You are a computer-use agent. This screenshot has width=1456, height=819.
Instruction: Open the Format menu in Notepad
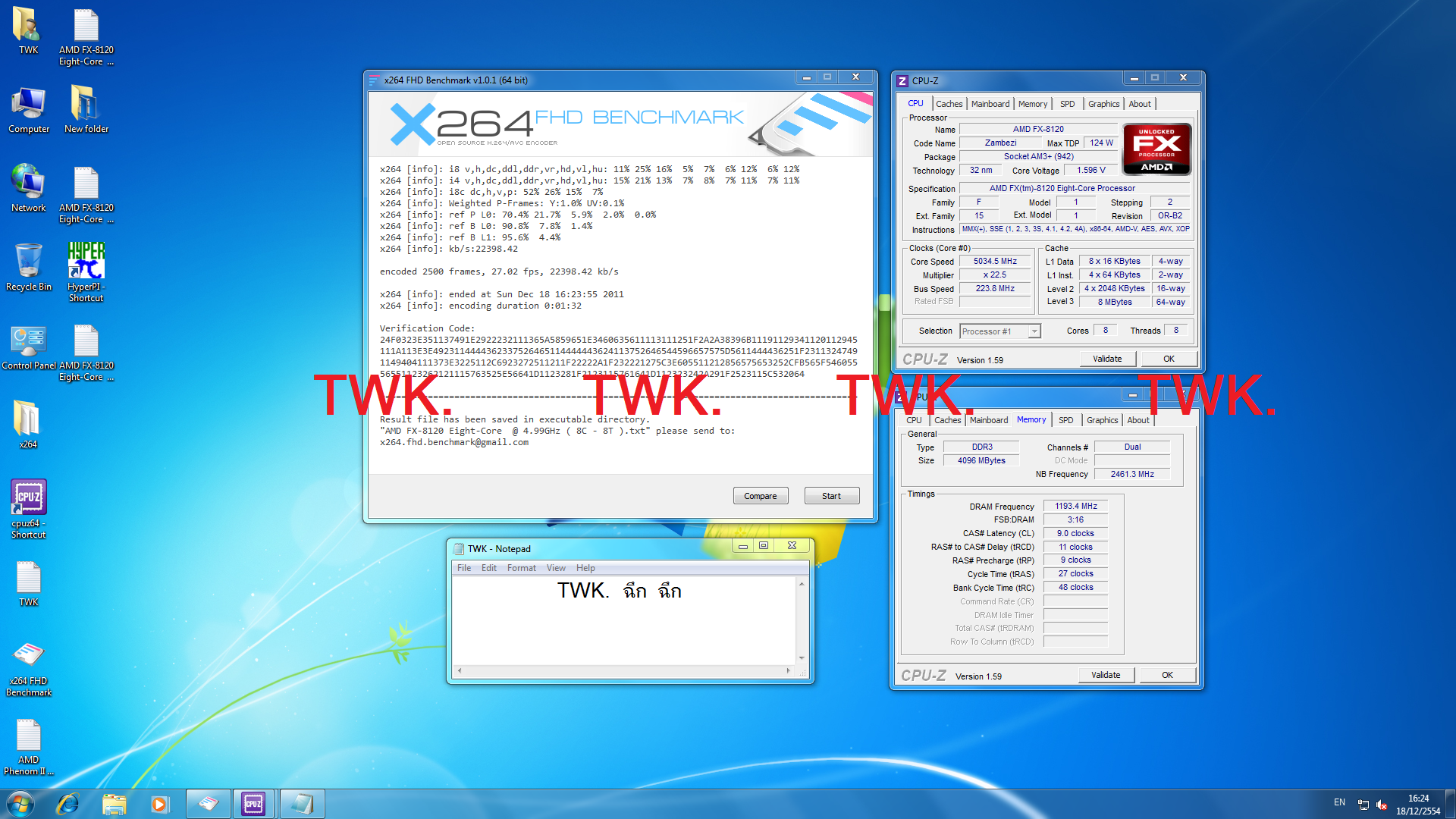tap(521, 568)
